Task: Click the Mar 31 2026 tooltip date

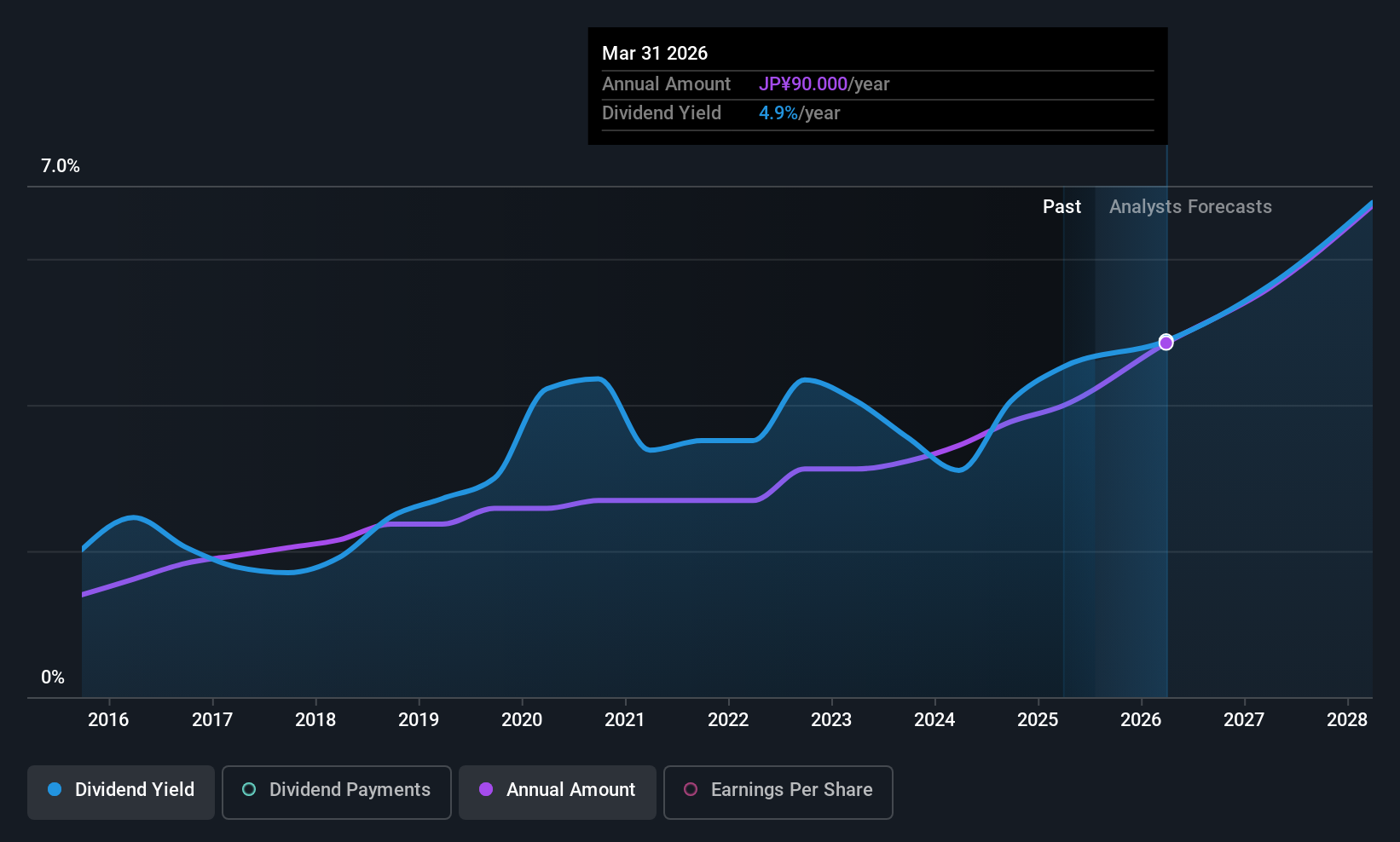Action: [x=655, y=53]
